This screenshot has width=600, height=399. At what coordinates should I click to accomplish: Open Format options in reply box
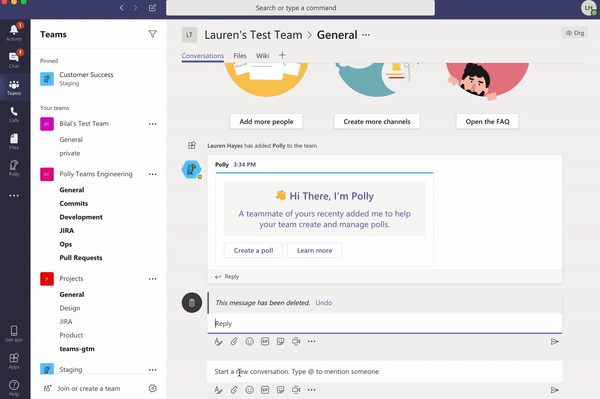[218, 342]
